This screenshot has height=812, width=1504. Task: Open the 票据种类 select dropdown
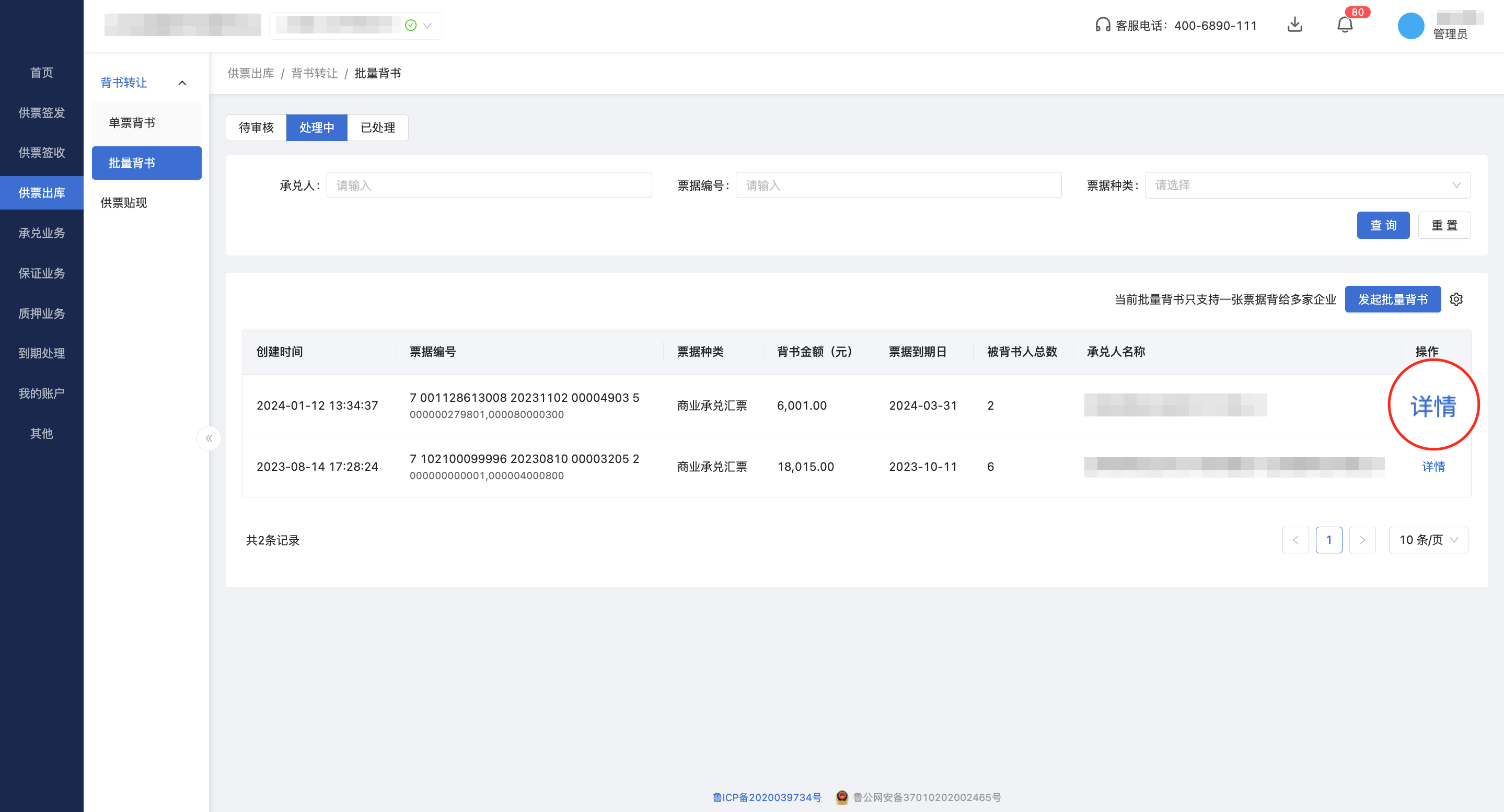1307,185
